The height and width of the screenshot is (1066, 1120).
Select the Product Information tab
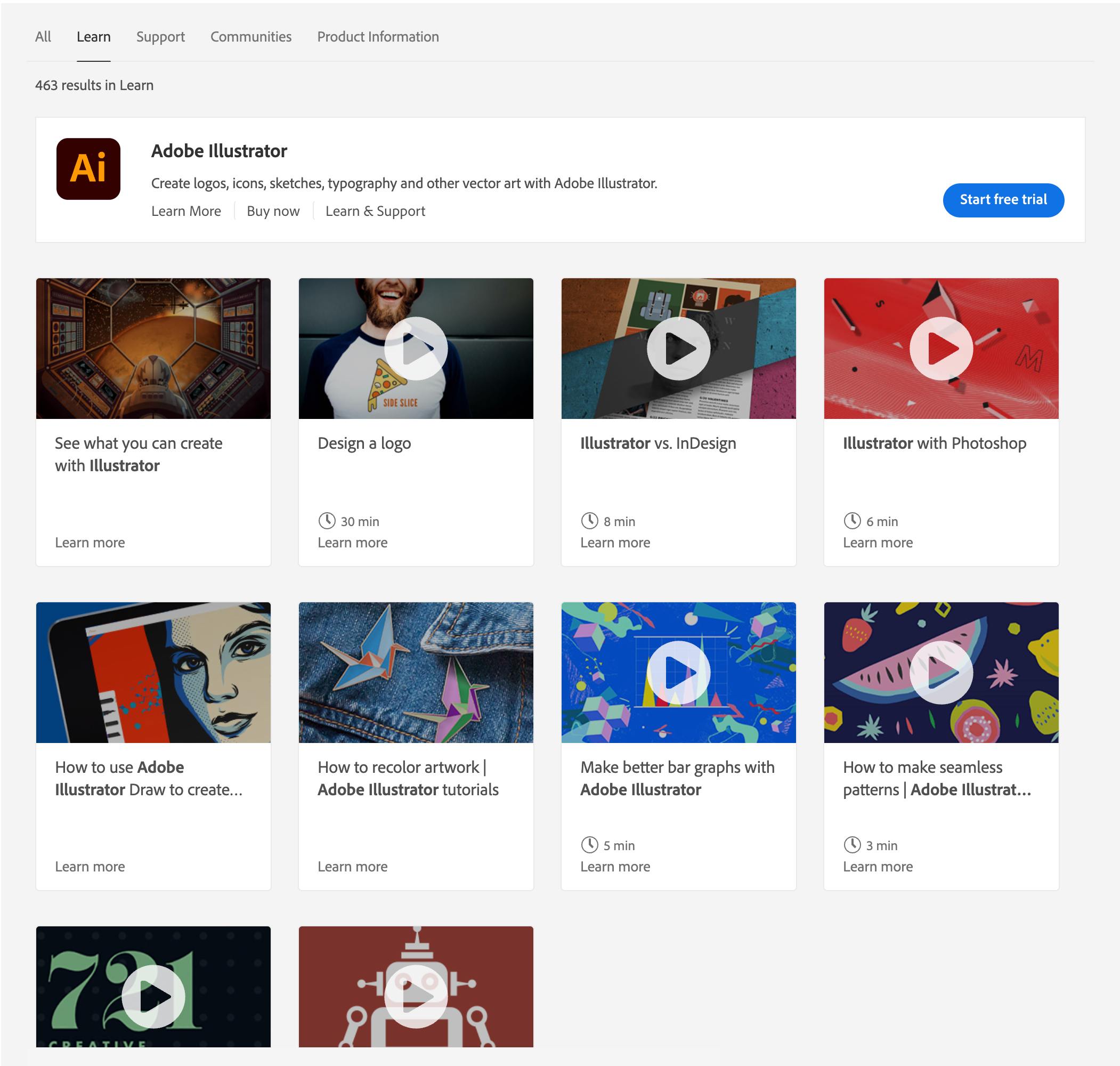tap(378, 37)
